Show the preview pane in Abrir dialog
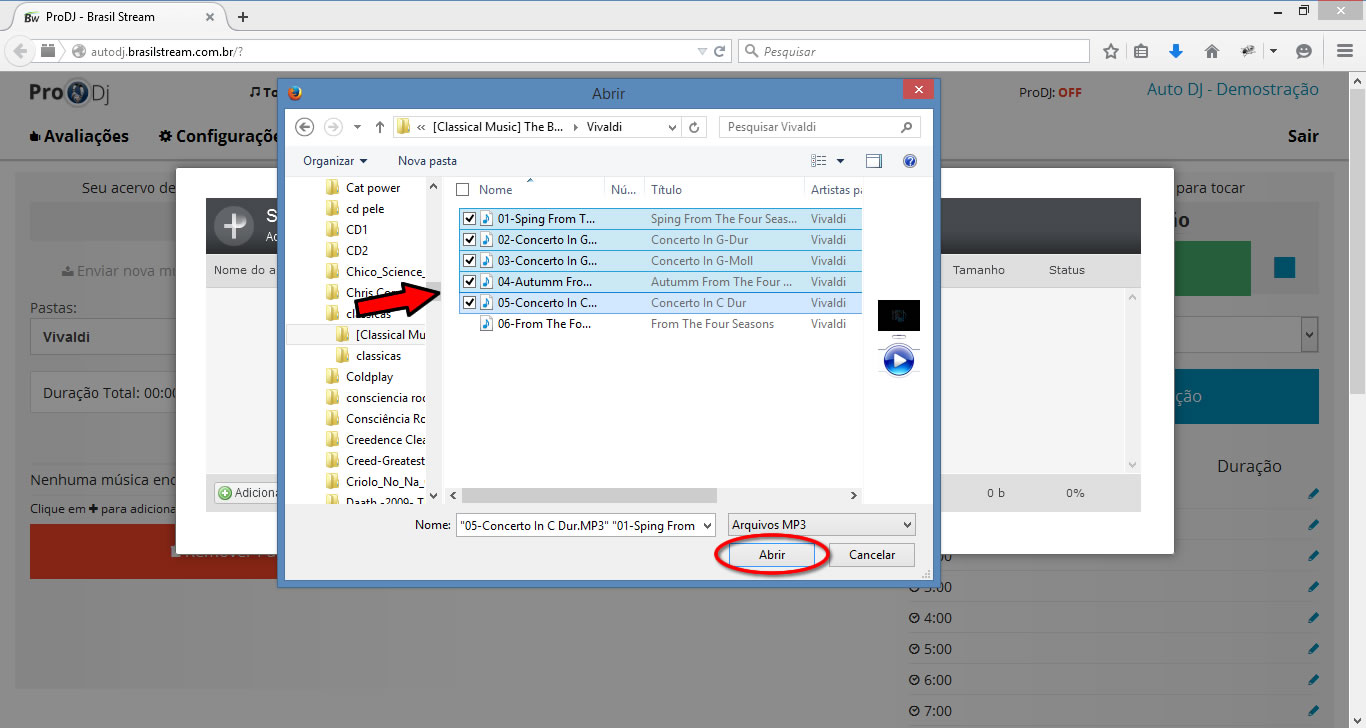 (874, 161)
